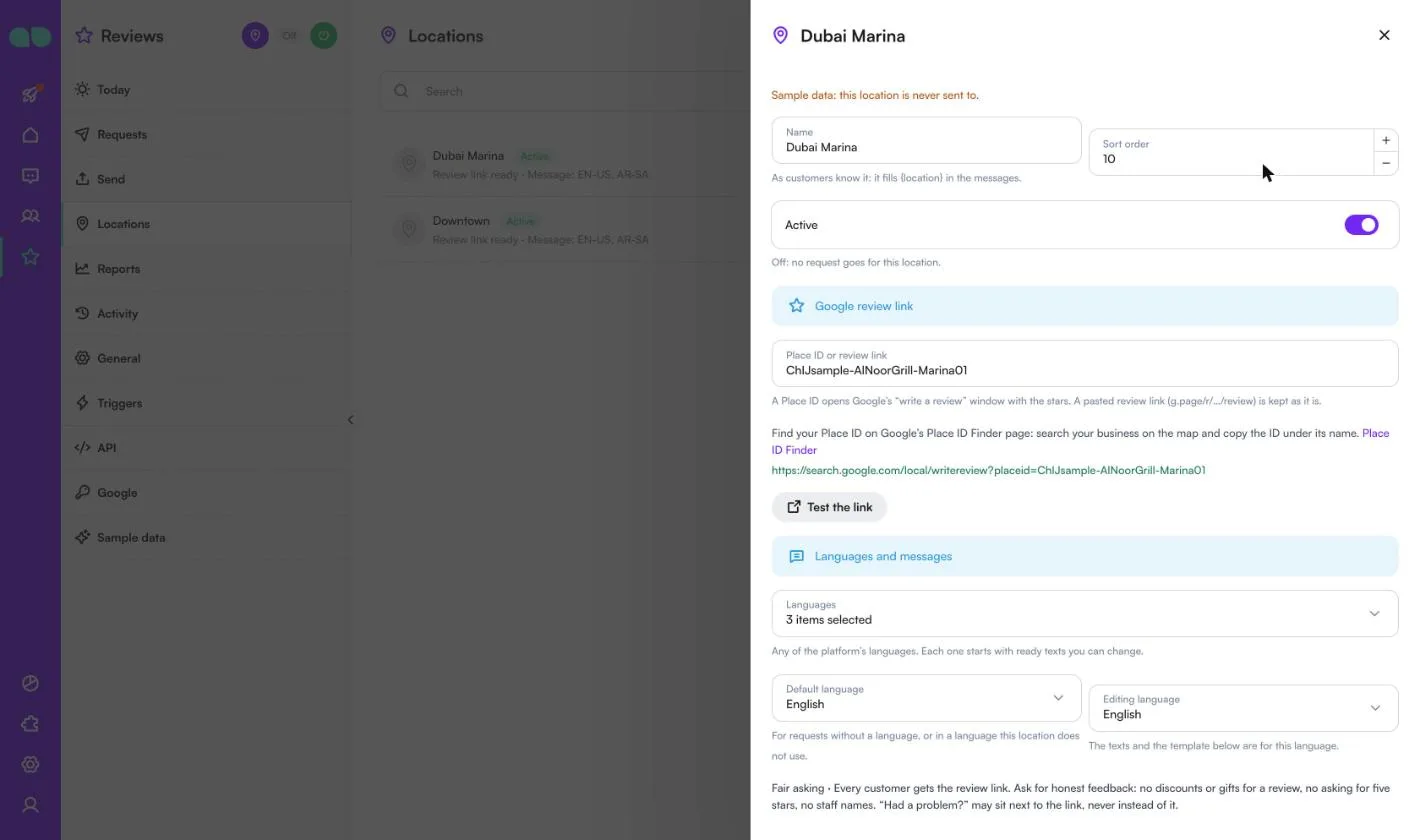Decrease the Sort order with the minus button
This screenshot has width=1420, height=840.
tap(1386, 163)
